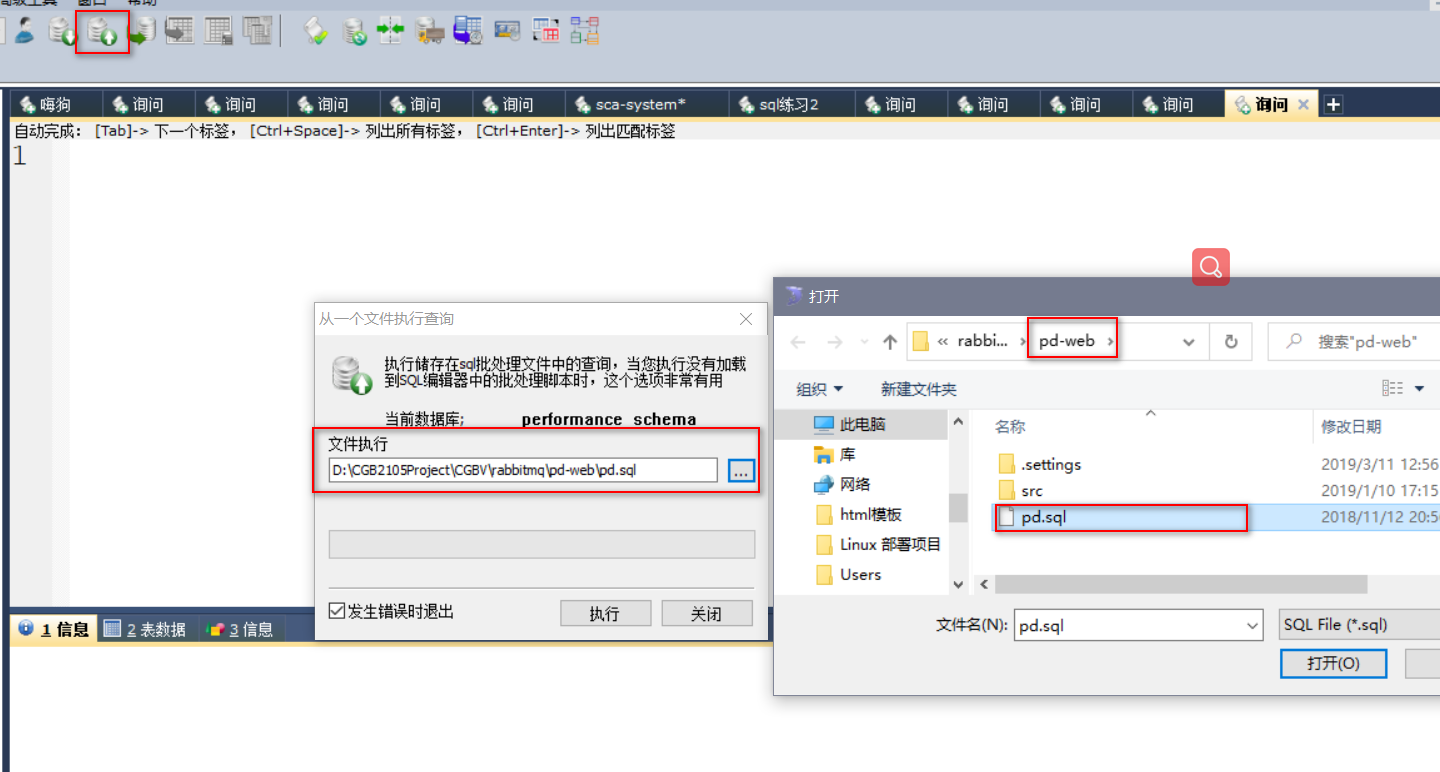Toggle the 发生错误时退出 checkbox
The height and width of the screenshot is (772, 1440).
(337, 610)
